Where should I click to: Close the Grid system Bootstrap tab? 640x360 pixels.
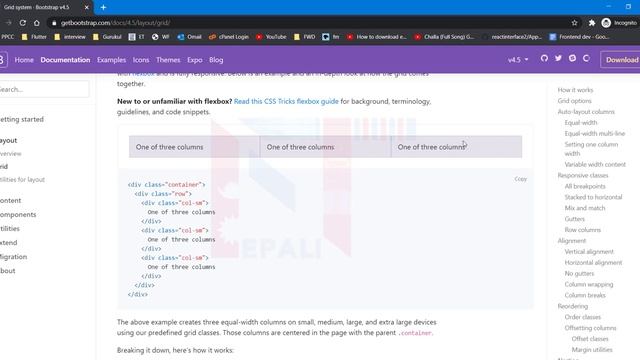point(87,7)
